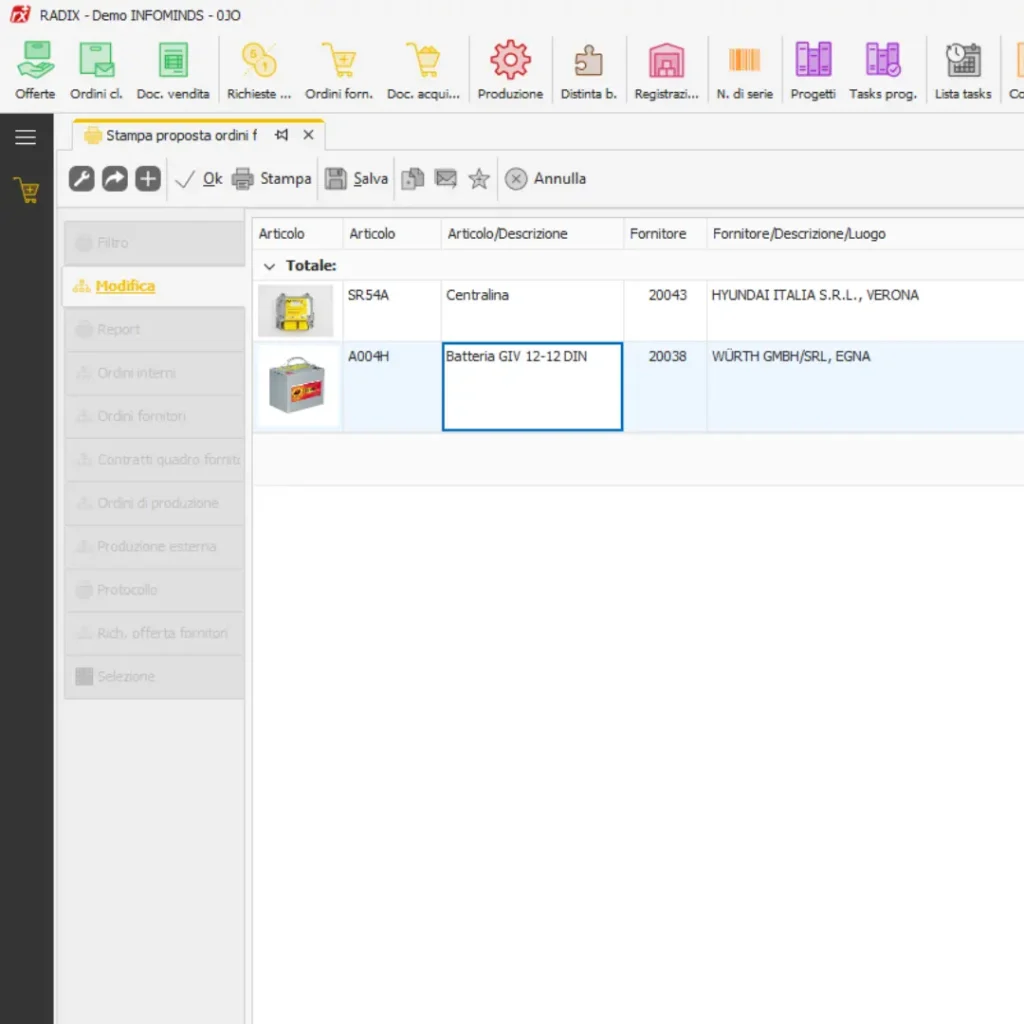Save using the Salva button

point(357,179)
